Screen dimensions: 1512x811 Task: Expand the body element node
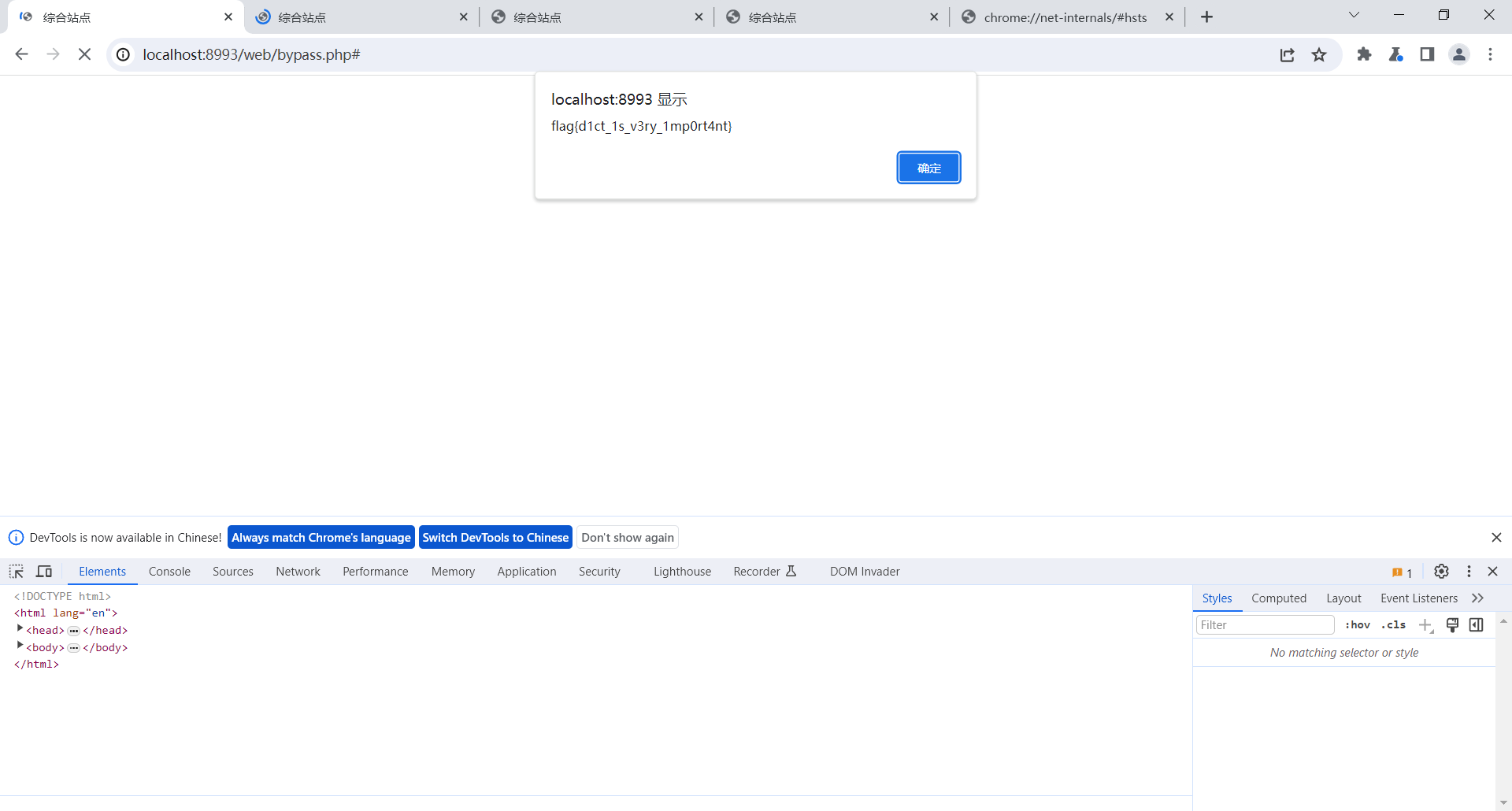(20, 646)
